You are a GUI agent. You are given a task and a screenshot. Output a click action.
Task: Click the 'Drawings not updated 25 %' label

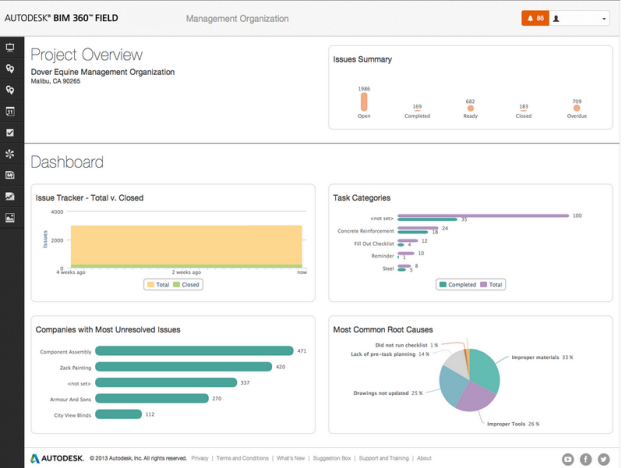388,393
